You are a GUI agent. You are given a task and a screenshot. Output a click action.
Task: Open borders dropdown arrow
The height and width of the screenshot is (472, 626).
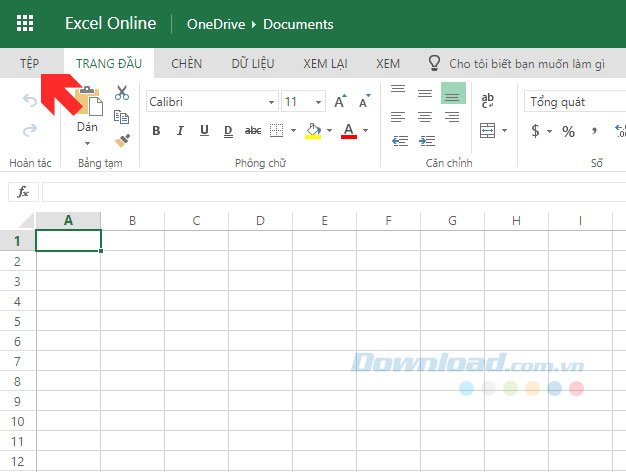click(x=293, y=130)
